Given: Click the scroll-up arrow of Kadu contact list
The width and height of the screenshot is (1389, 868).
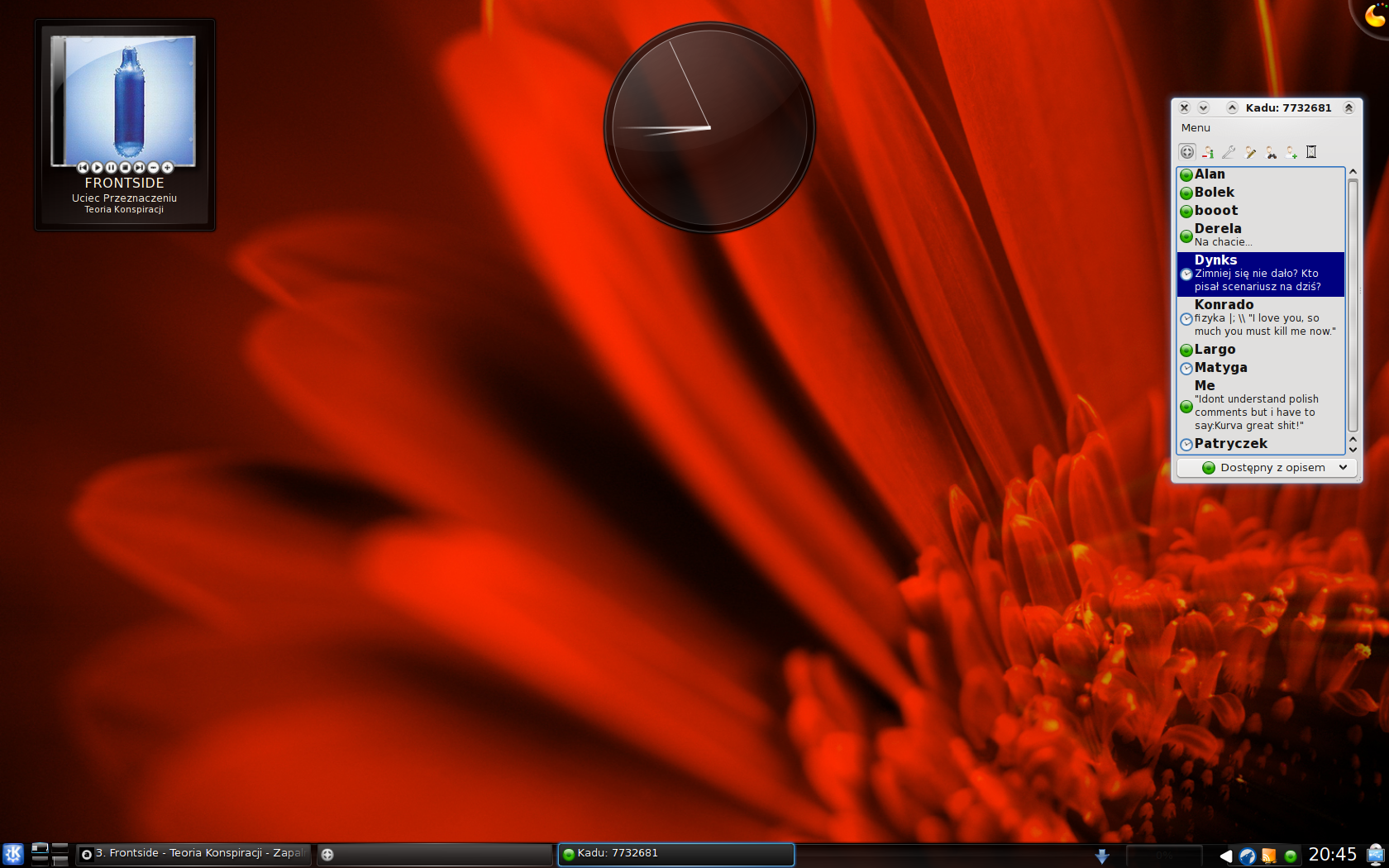Looking at the screenshot, I should 1353,172.
